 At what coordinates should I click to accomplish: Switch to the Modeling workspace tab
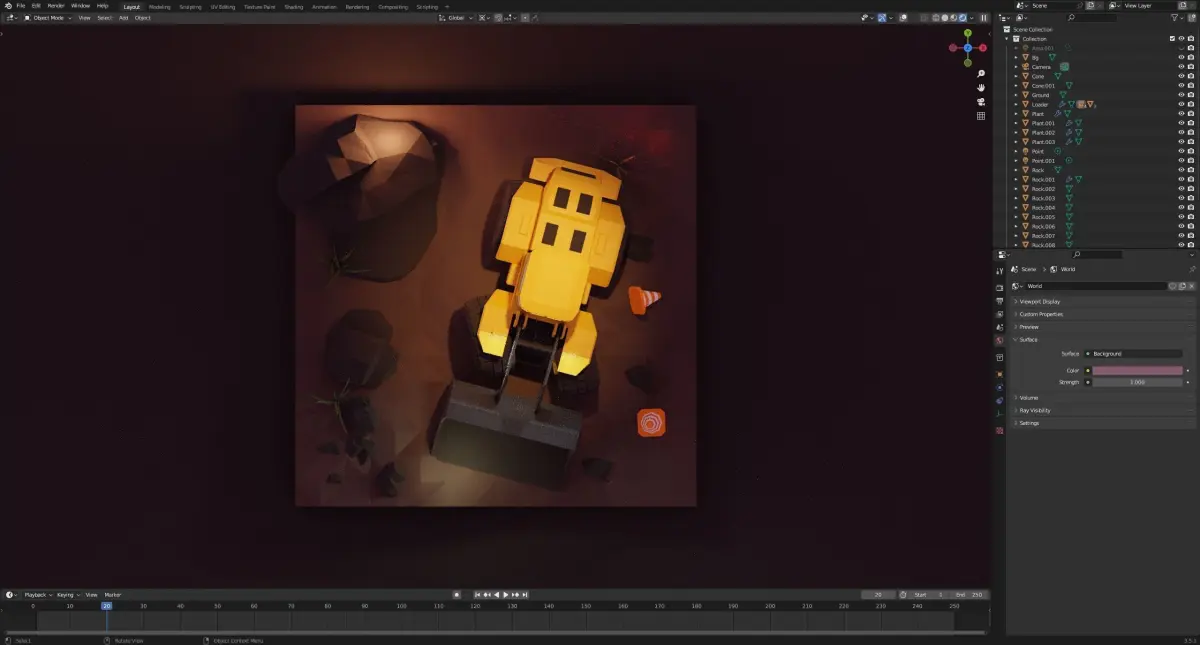click(160, 7)
